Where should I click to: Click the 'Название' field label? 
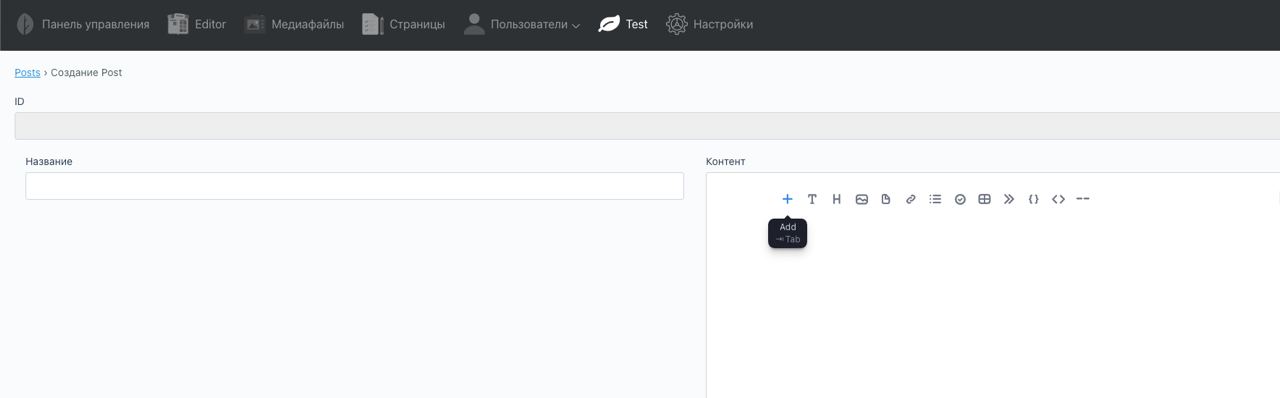click(x=49, y=161)
